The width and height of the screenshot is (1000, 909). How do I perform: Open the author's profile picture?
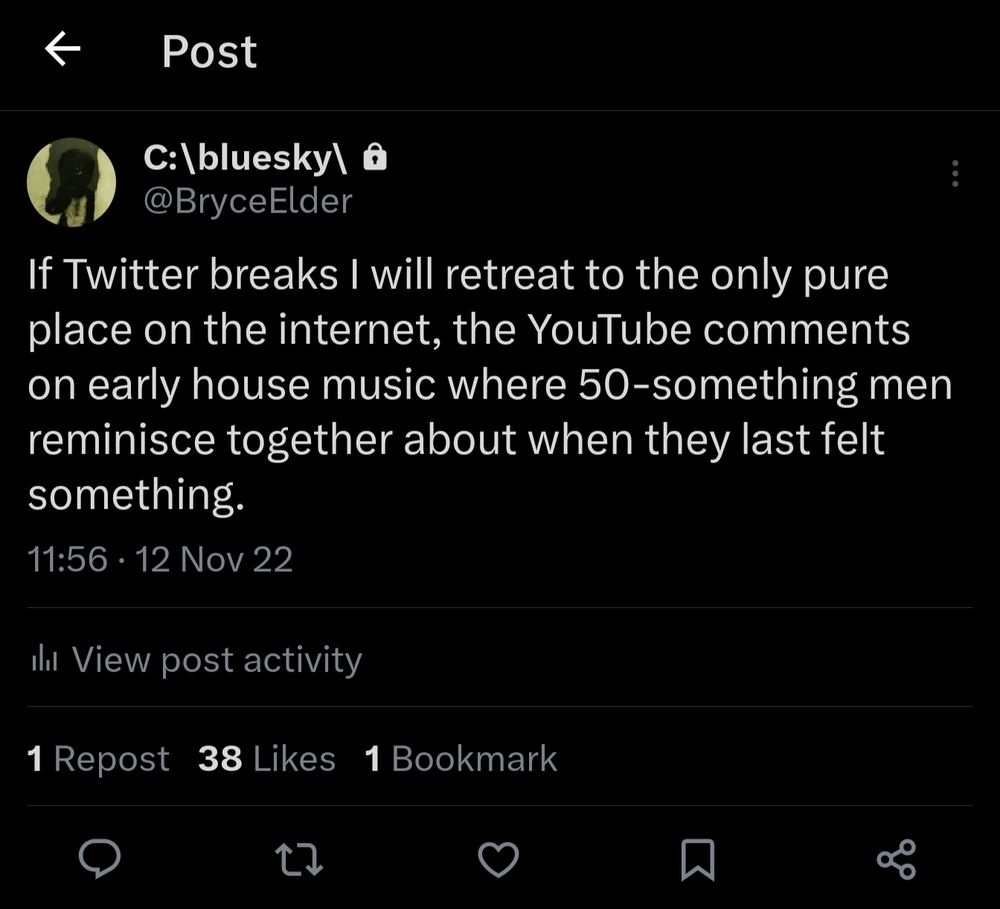(71, 182)
